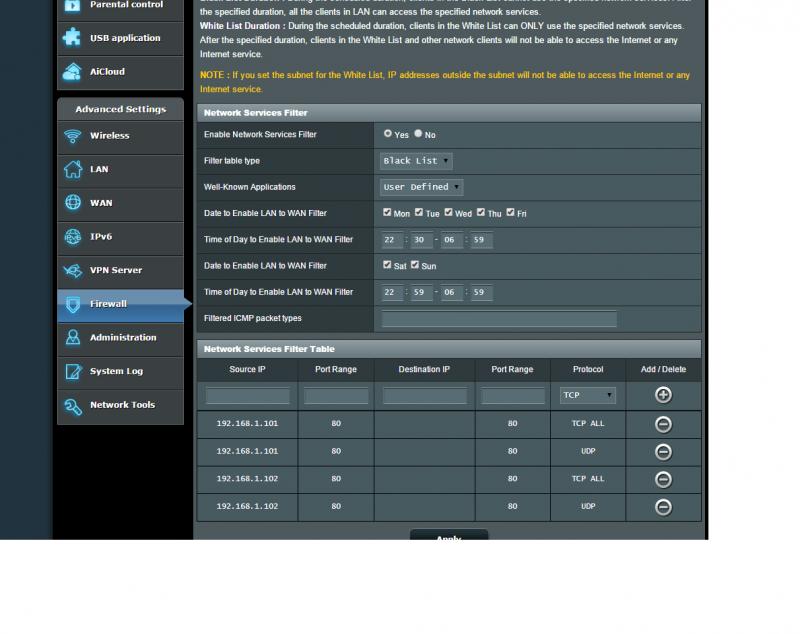
Task: Click the destination Port Range input field
Action: [513, 396]
